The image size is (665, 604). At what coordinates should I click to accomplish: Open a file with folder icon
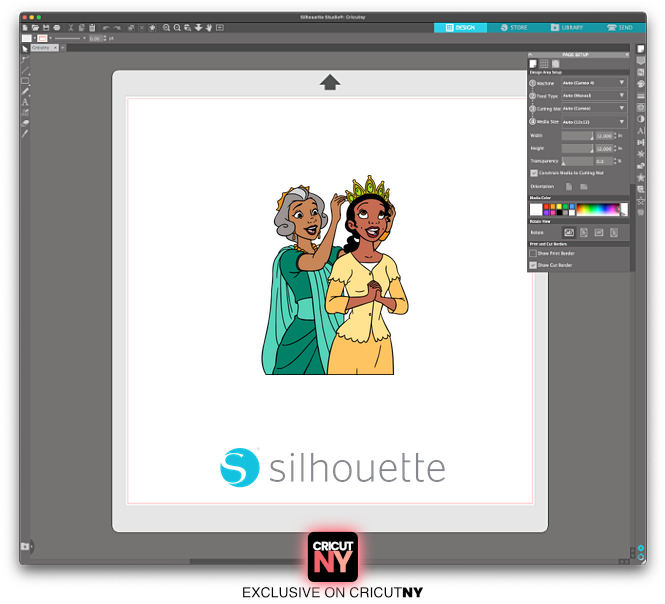point(35,28)
